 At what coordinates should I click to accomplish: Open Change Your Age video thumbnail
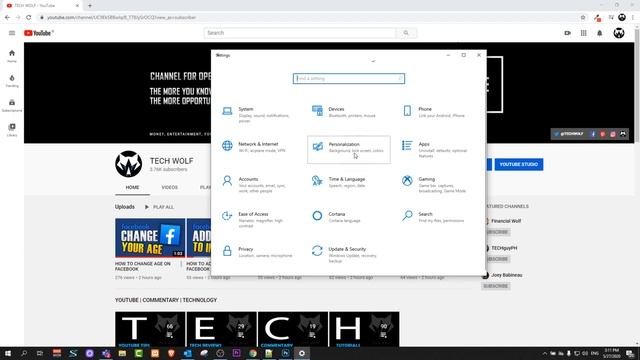150,238
